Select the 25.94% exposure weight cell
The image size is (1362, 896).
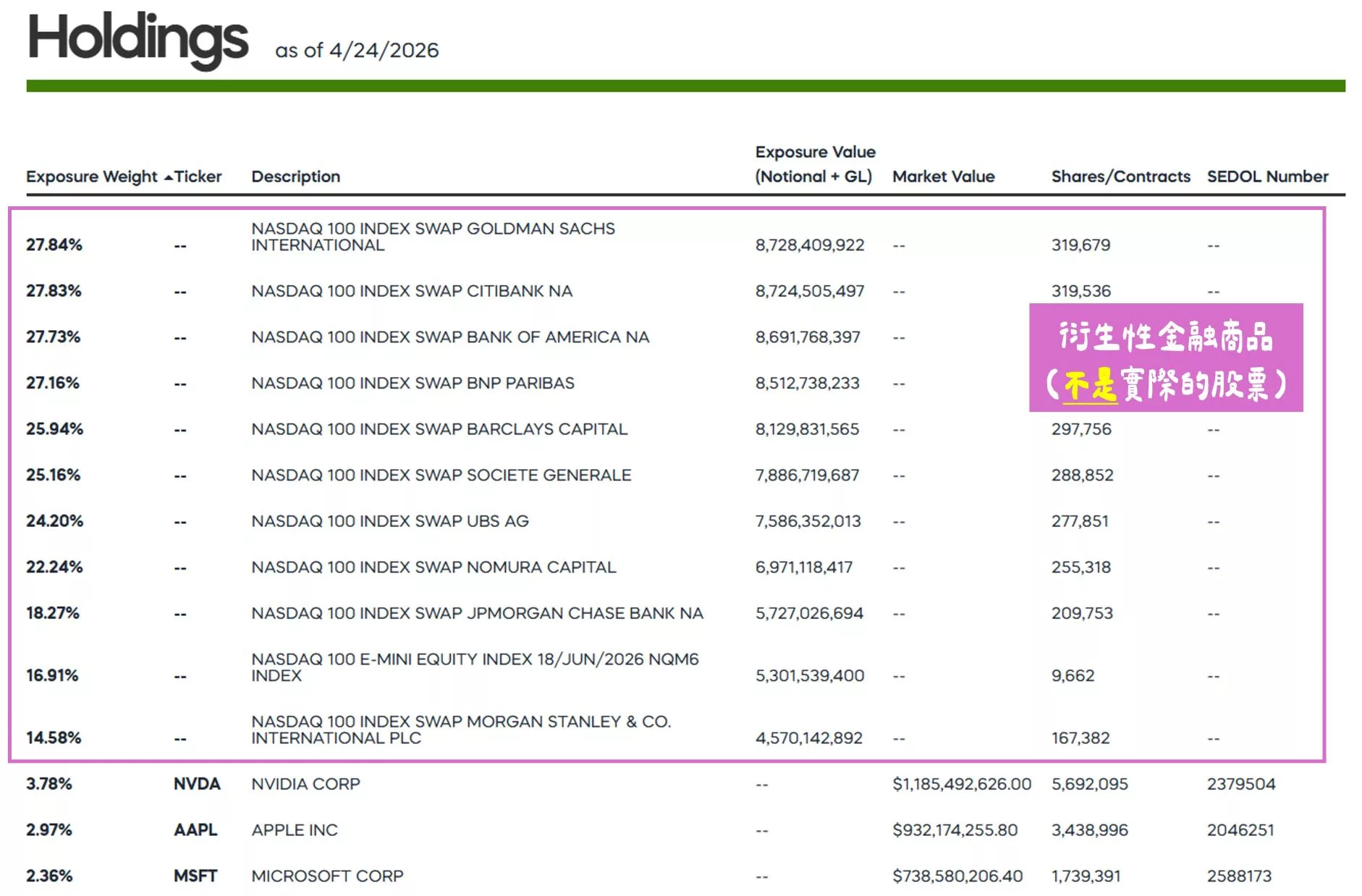click(54, 428)
